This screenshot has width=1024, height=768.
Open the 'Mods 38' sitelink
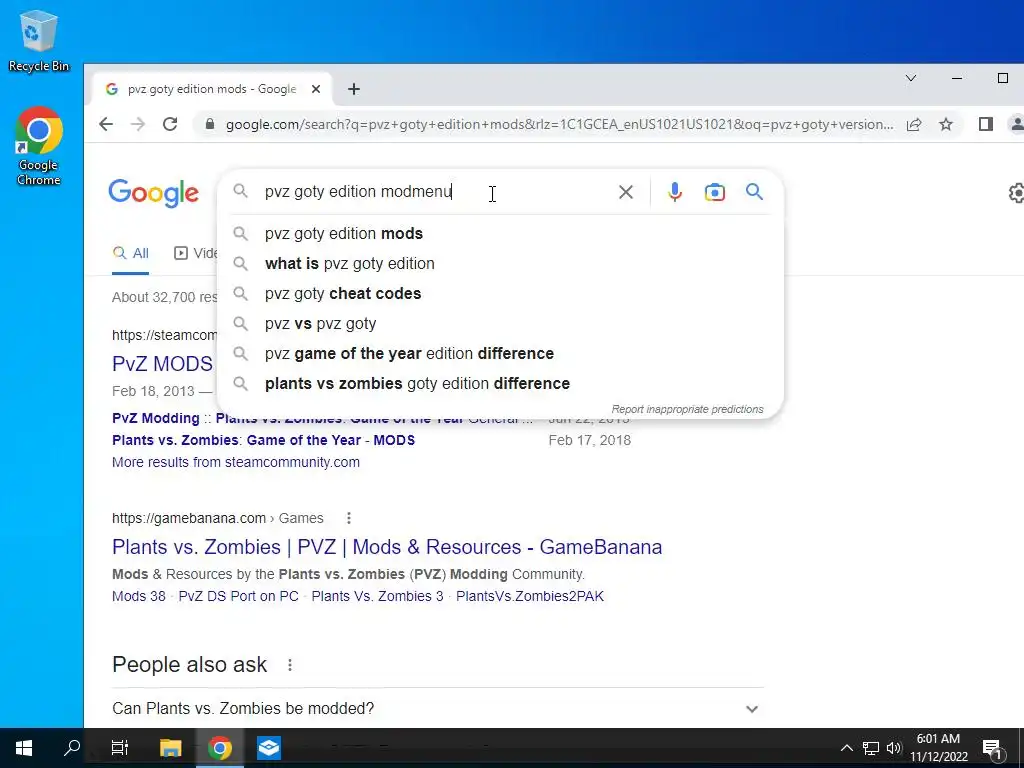click(x=138, y=596)
